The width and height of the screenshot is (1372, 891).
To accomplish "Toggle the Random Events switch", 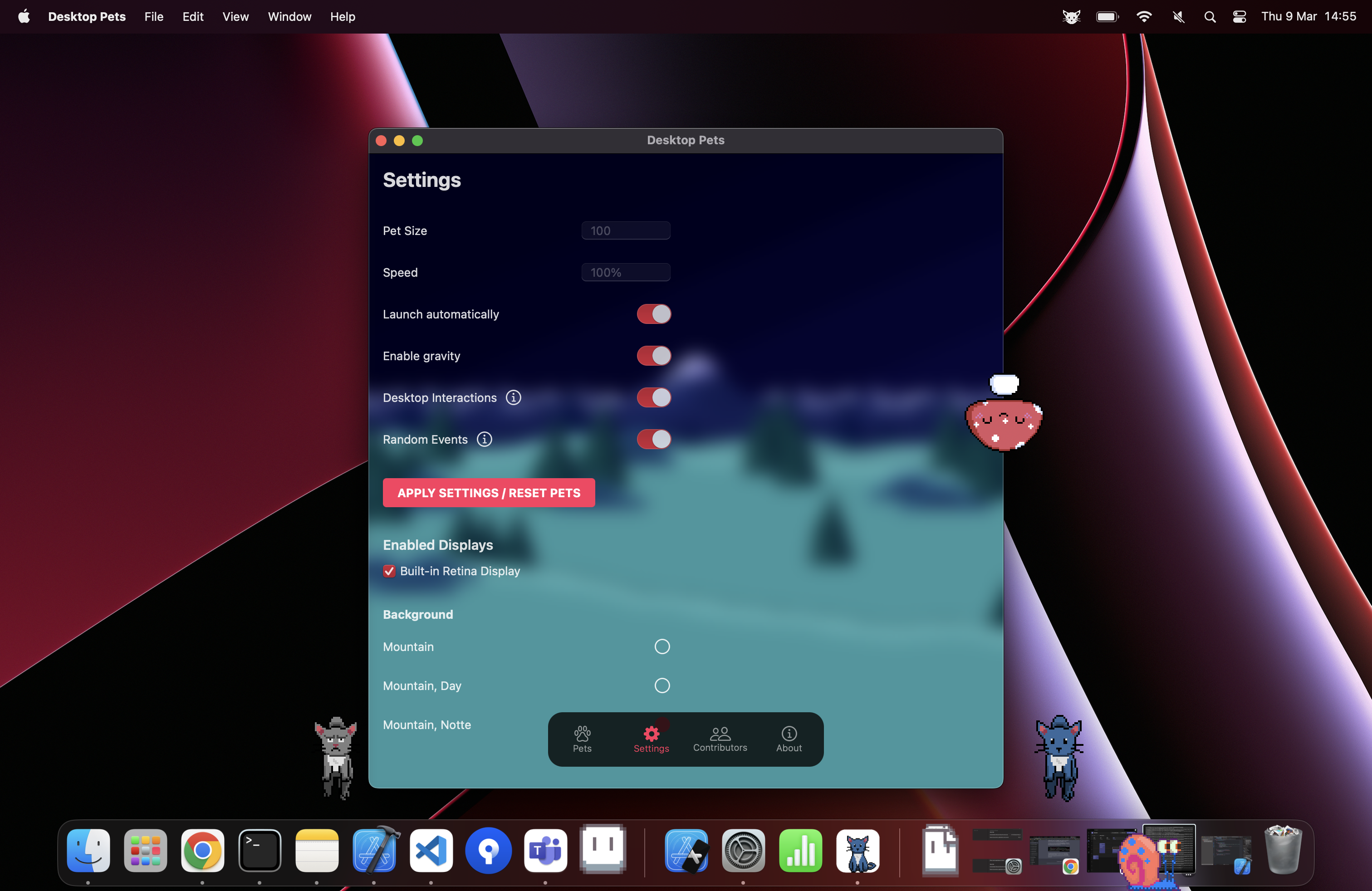I will point(653,439).
